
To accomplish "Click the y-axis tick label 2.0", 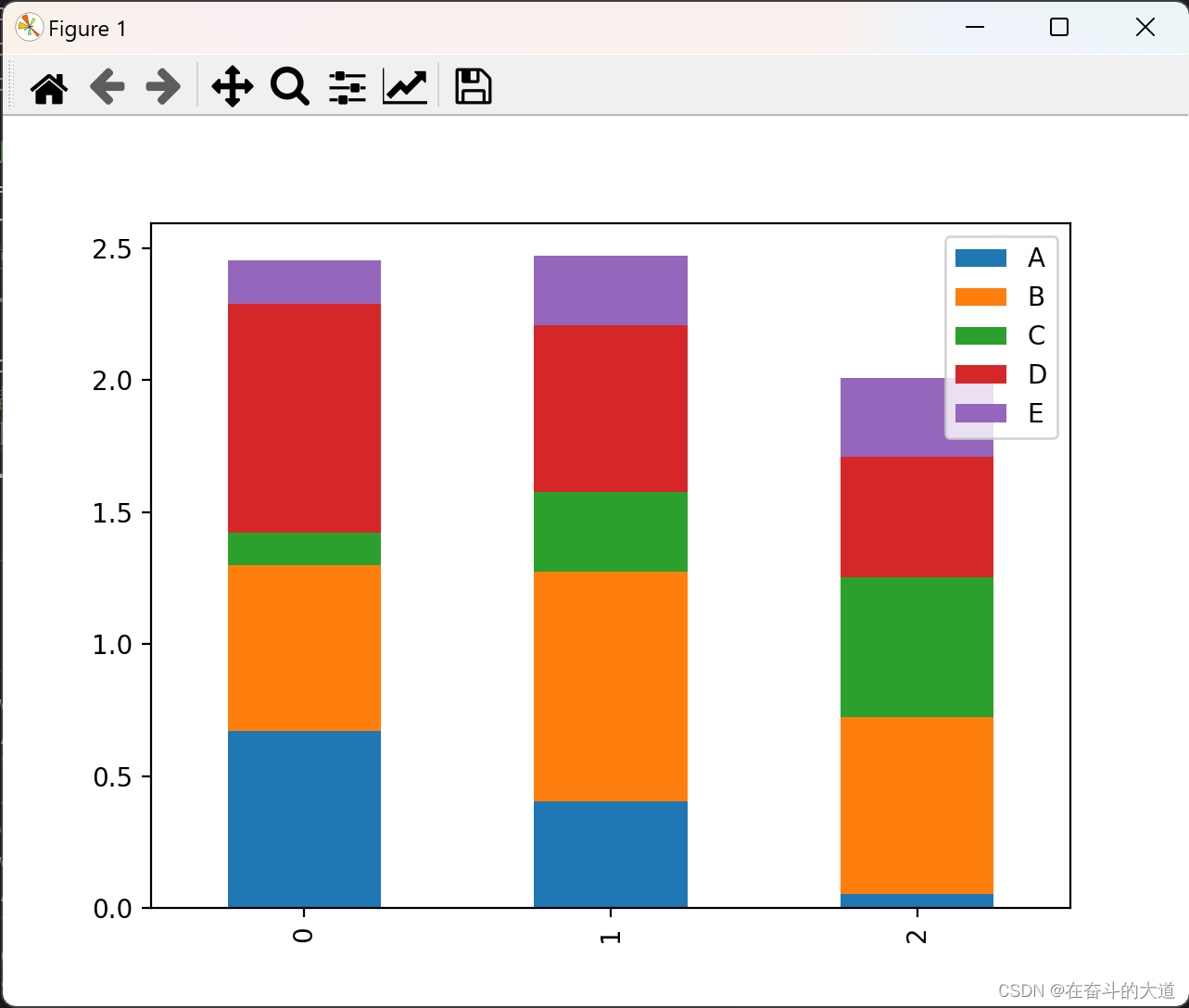I will point(112,381).
